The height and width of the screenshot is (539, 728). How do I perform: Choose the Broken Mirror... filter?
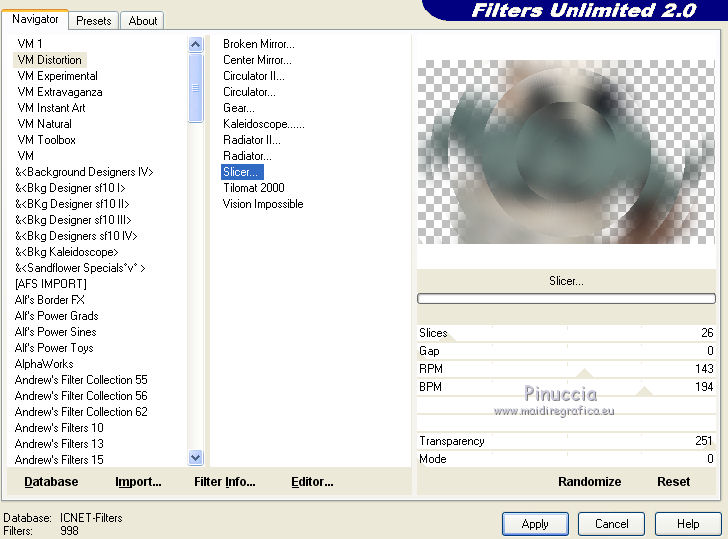[259, 44]
